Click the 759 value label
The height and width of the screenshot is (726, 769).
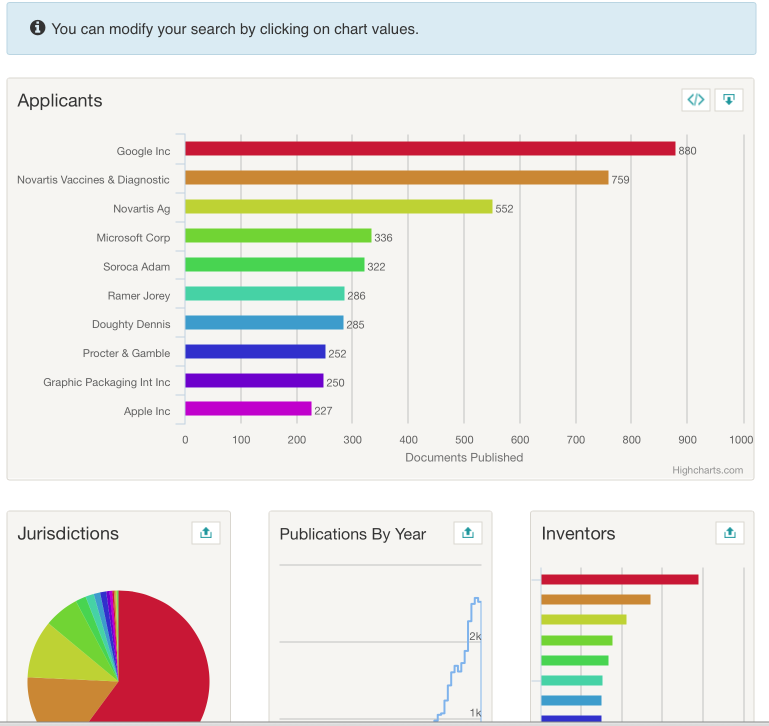620,180
